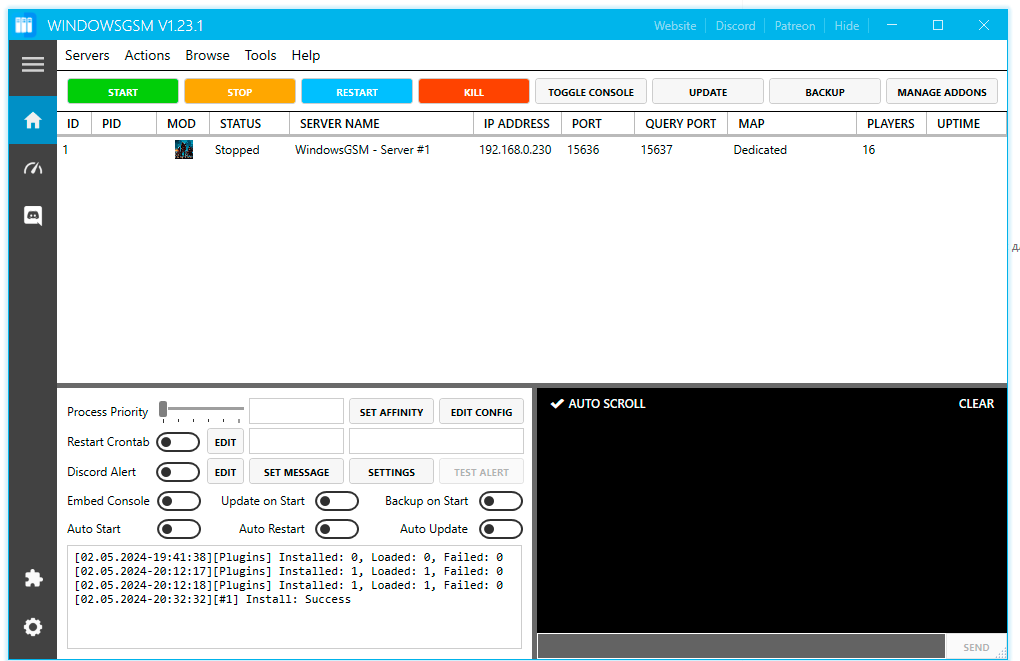Click the UPDATE button
Viewport: 1020px width, 661px height.
708,92
